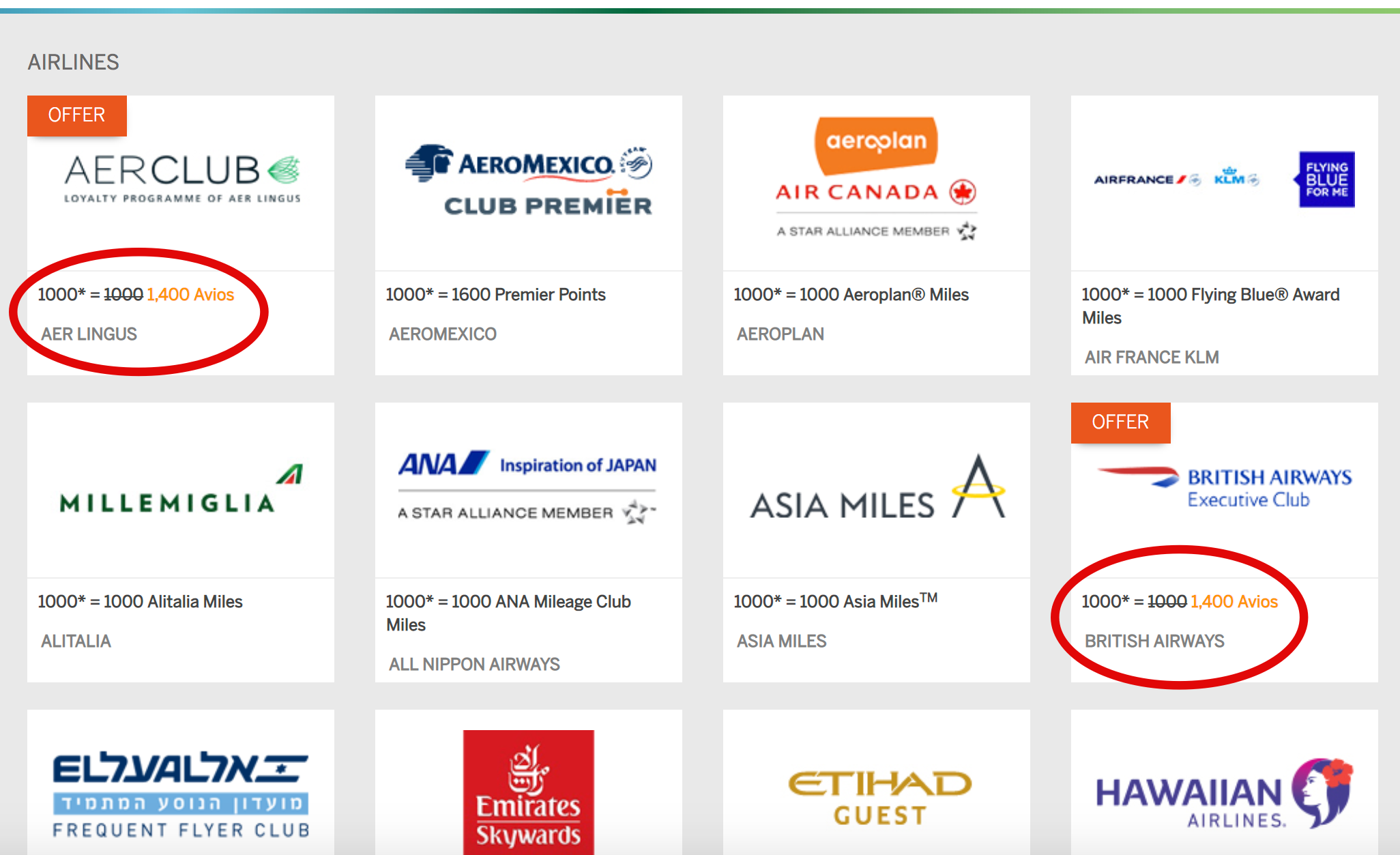Select the Aeroplan Air Canada logo
Screen dimensions: 1400x855
(x=876, y=179)
